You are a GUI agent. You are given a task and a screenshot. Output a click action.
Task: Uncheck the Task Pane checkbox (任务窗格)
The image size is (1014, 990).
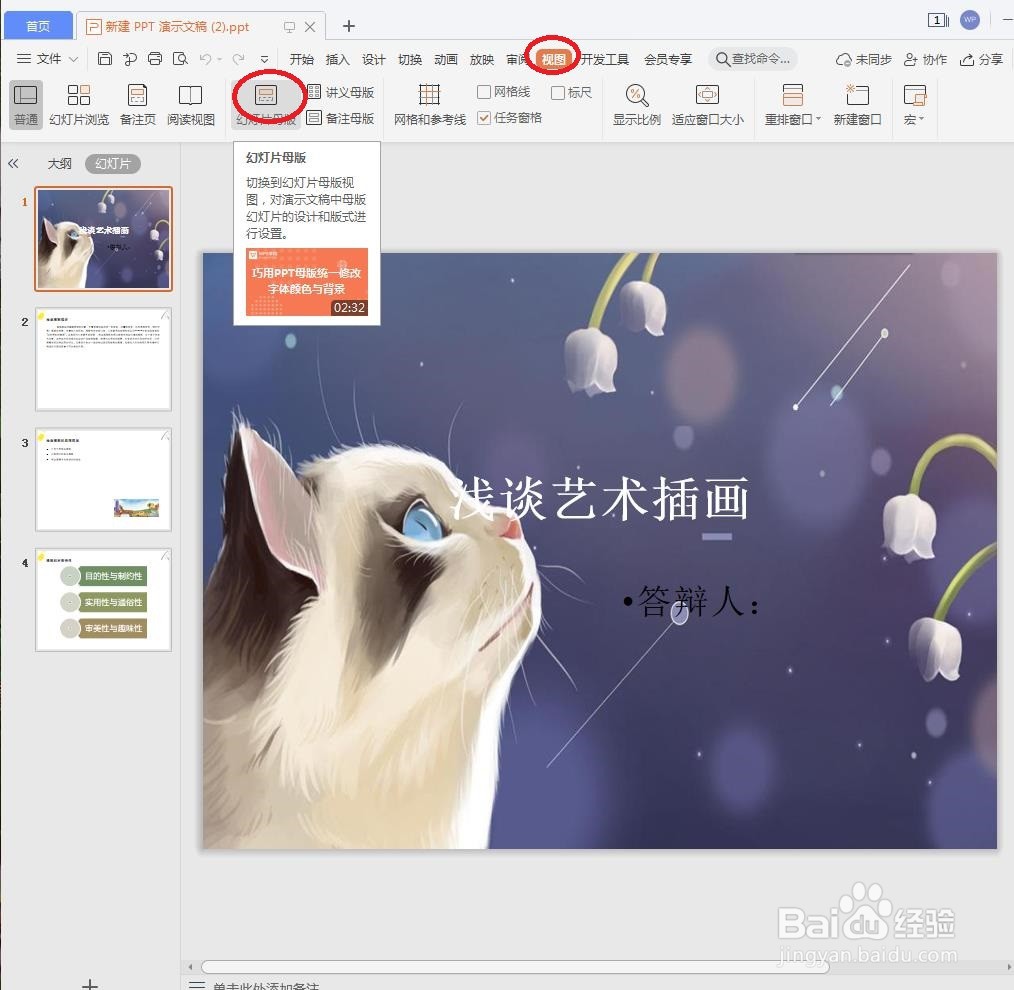(x=483, y=118)
